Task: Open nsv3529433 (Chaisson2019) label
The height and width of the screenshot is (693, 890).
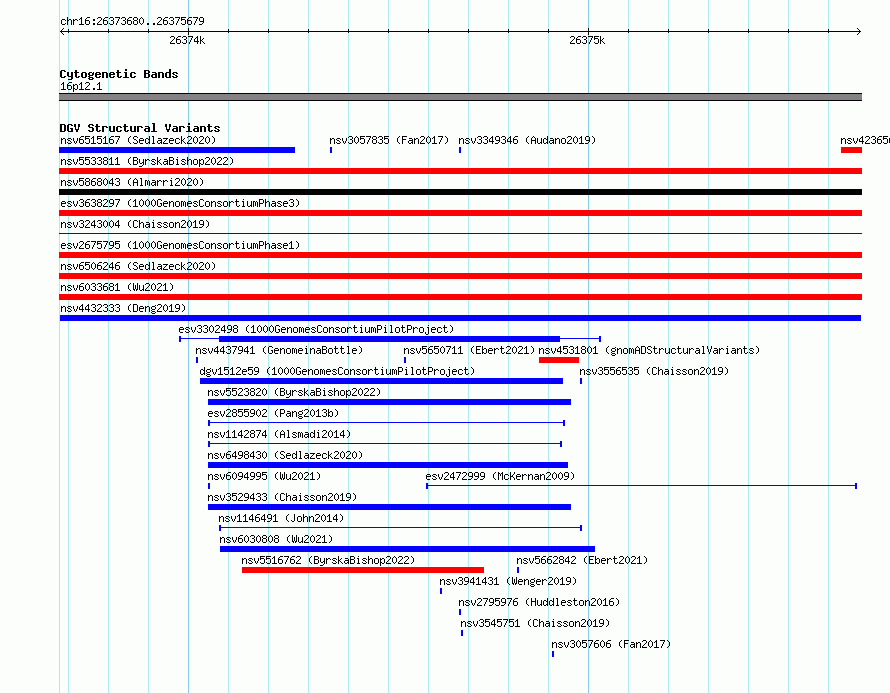Action: [282, 497]
